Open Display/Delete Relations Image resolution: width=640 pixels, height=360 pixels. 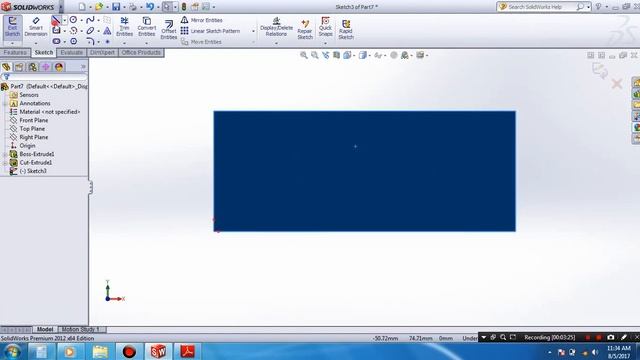pyautogui.click(x=276, y=27)
